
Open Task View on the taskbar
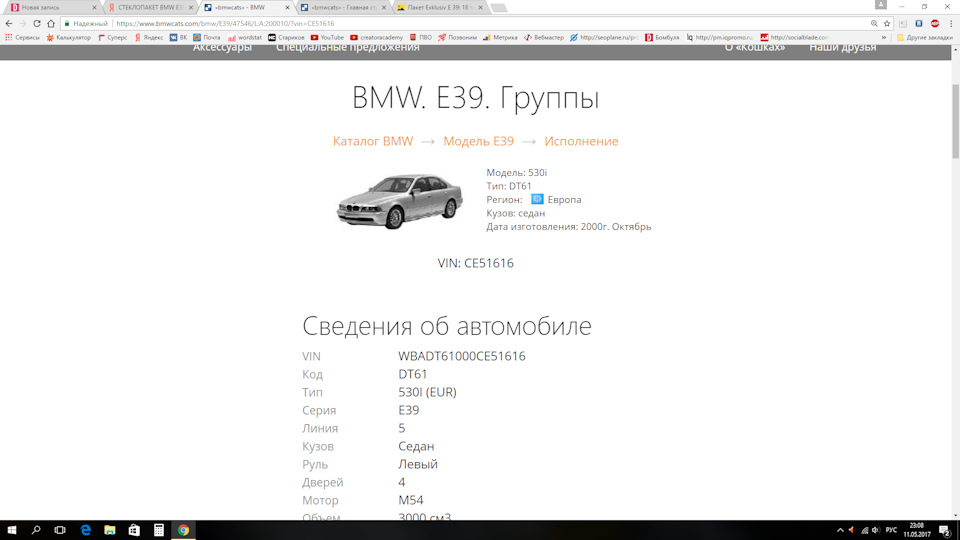(60, 530)
